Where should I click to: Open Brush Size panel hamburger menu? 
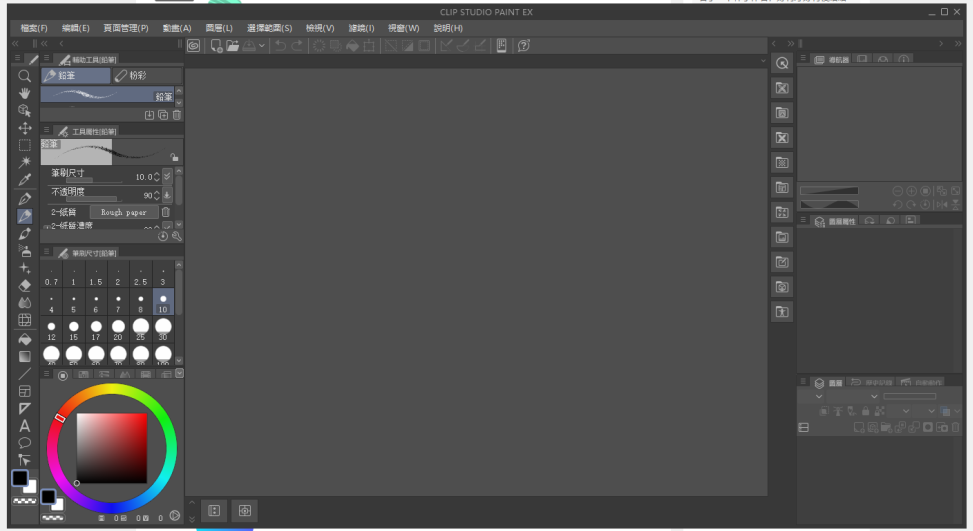[x=47, y=252]
